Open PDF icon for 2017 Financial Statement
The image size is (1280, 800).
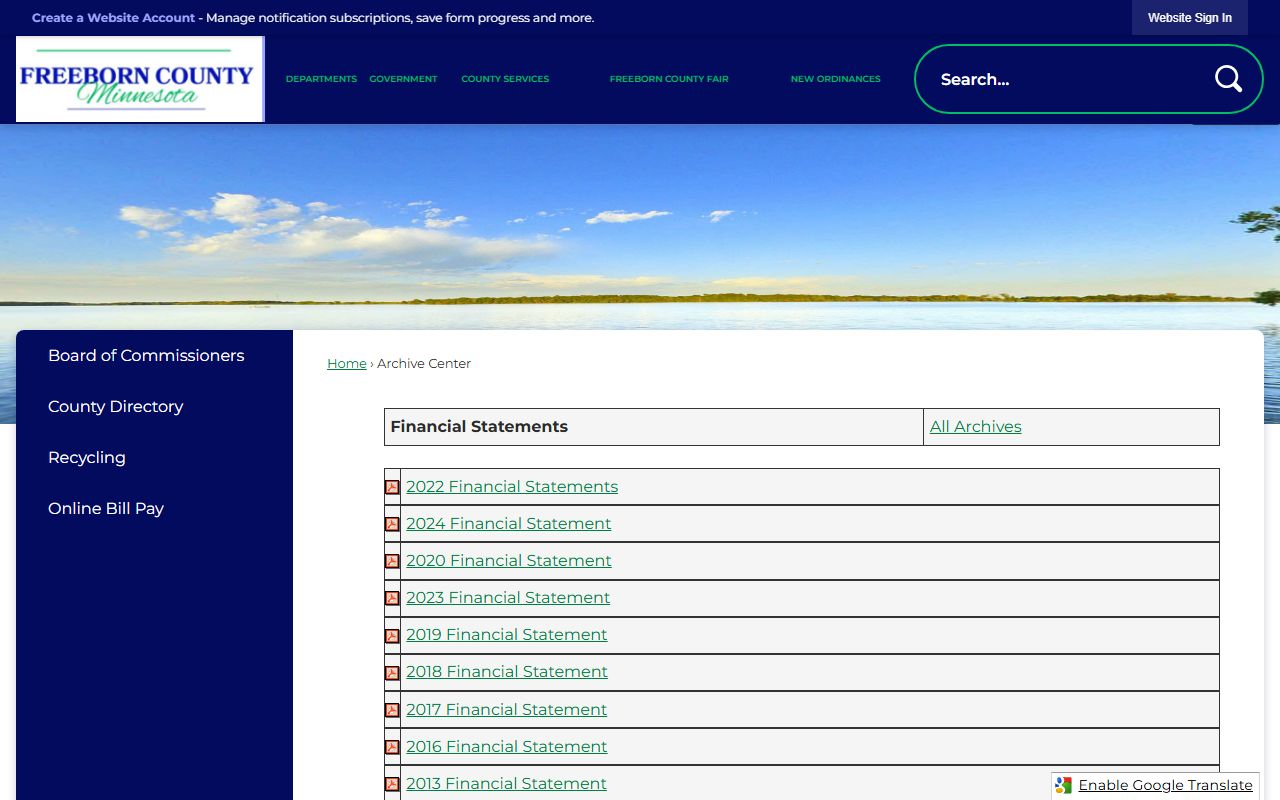coord(392,710)
